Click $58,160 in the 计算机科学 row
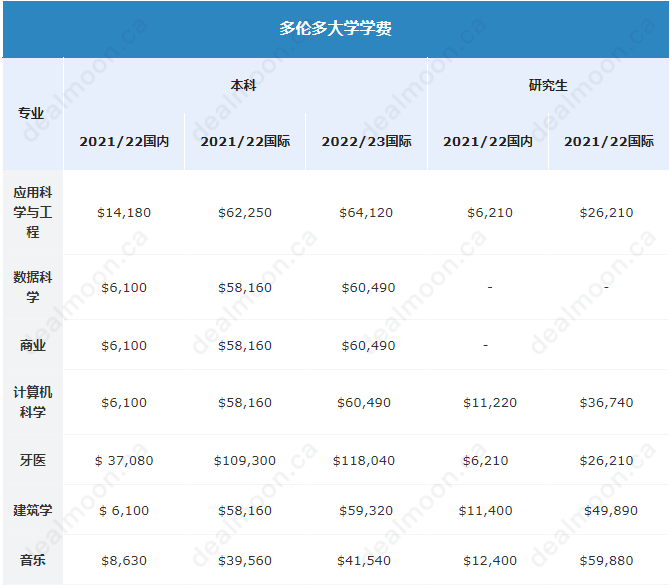The width and height of the screenshot is (670, 588). pos(245,403)
